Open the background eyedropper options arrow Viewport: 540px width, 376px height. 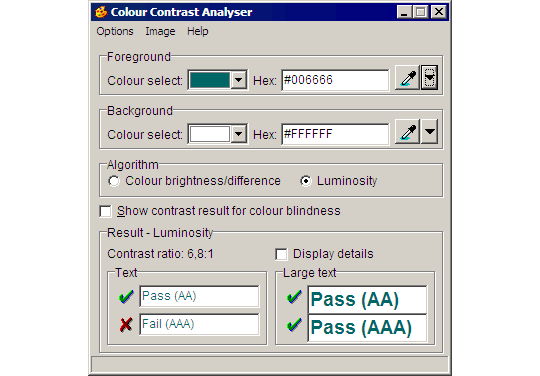pos(429,132)
